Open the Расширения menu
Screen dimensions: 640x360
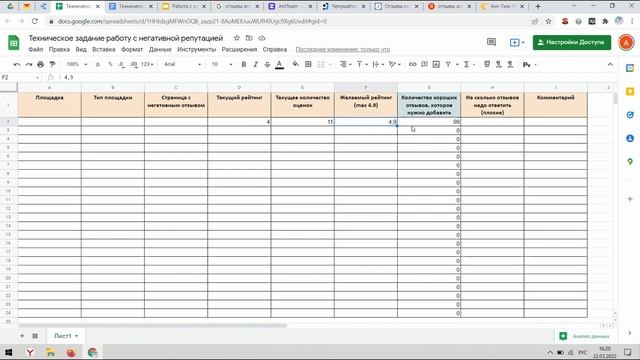(x=239, y=49)
